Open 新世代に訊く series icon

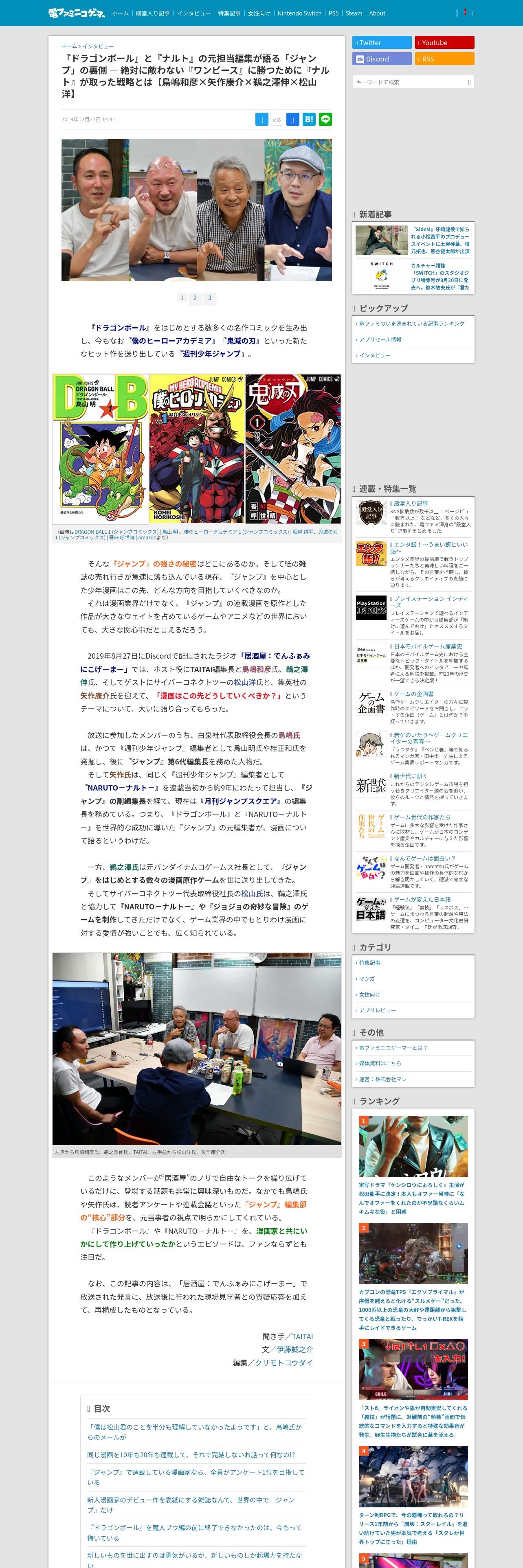tap(371, 784)
